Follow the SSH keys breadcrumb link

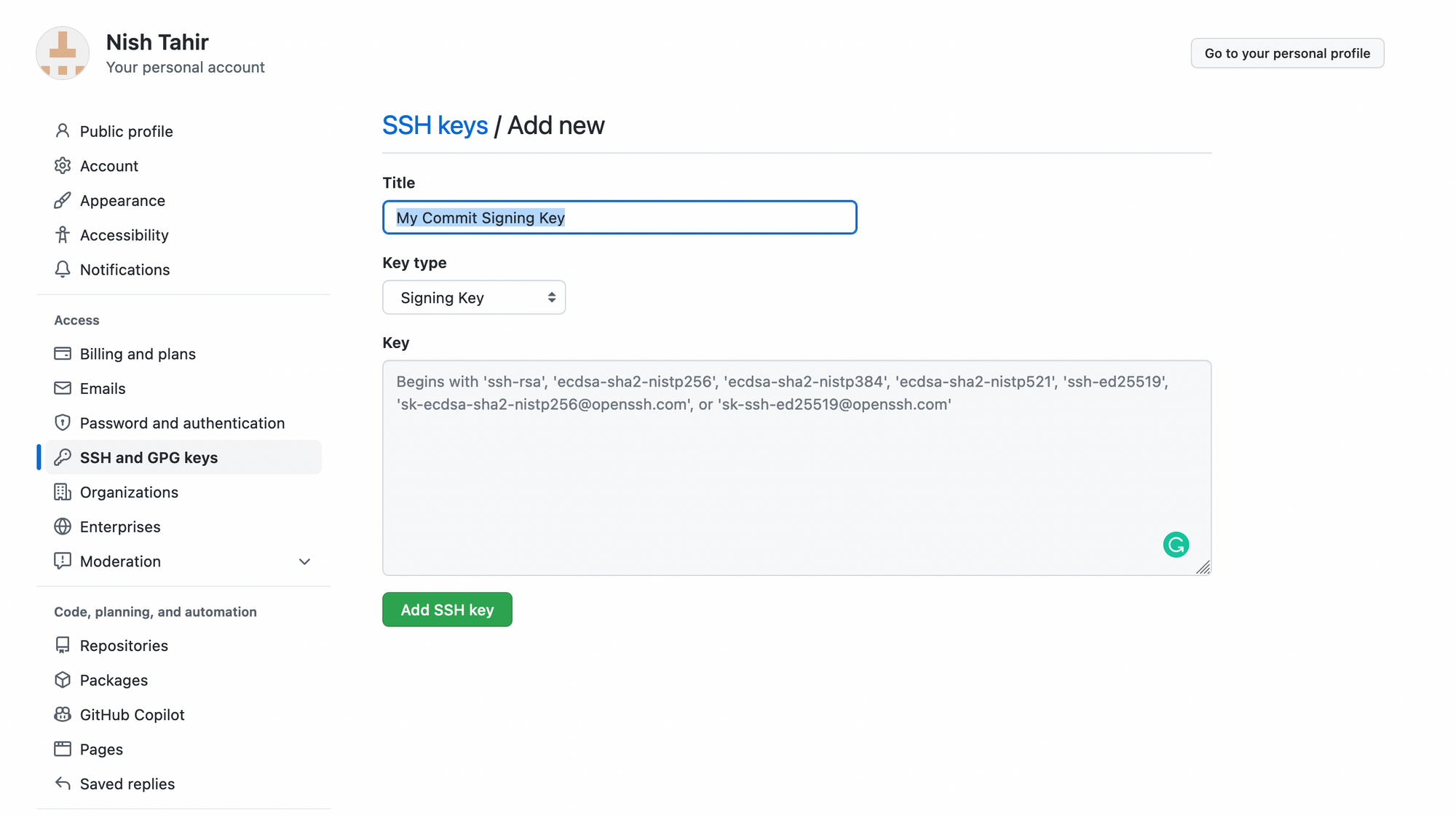click(435, 125)
